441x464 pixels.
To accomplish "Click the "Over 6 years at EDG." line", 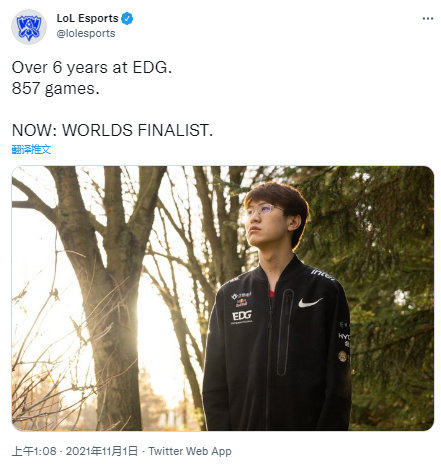I will point(92,68).
